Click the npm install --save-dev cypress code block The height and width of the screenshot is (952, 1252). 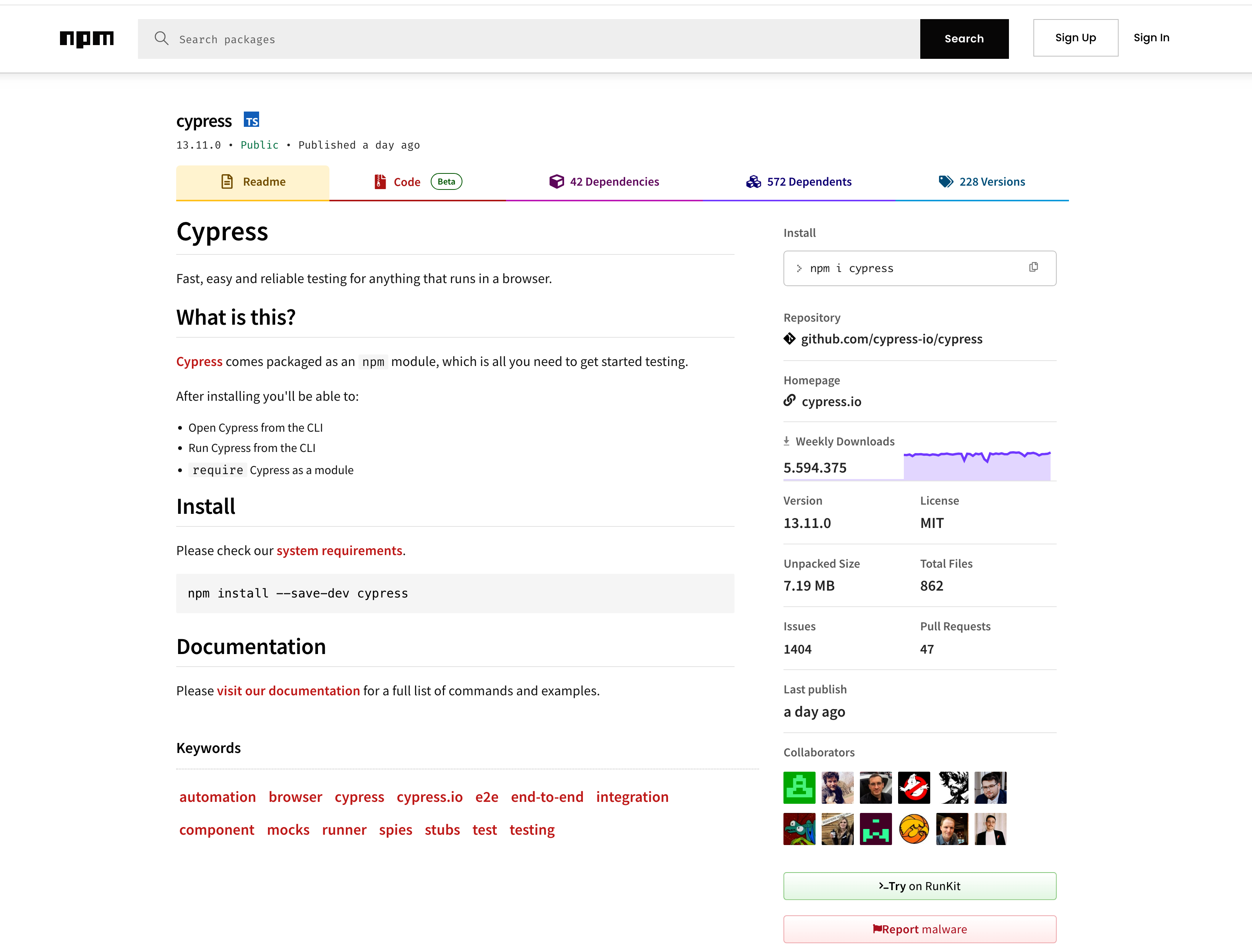455,593
